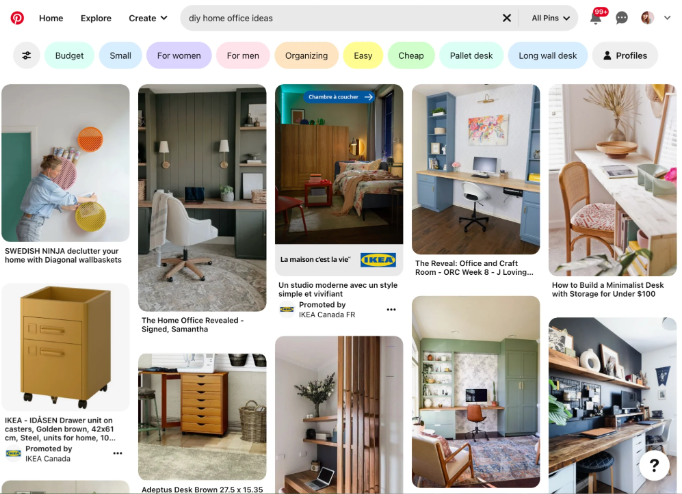This screenshot has height=494, width=682.
Task: Open the notifications bell icon
Action: pos(595,18)
